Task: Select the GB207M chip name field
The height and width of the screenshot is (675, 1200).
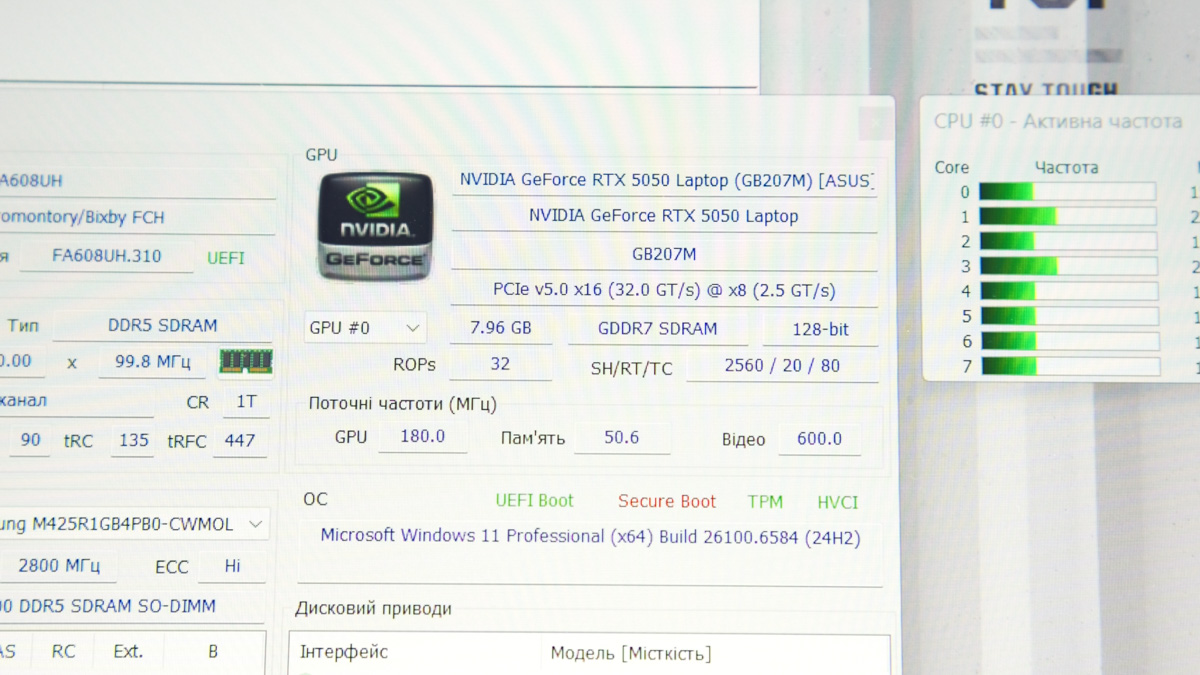Action: pos(665,254)
